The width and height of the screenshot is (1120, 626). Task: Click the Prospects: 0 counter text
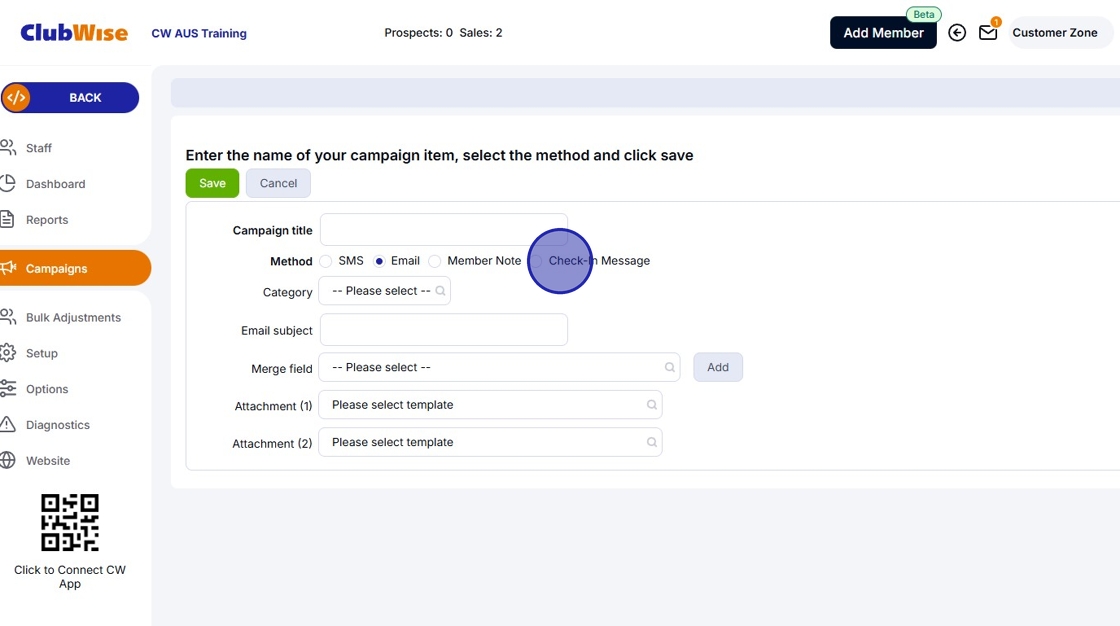(419, 33)
